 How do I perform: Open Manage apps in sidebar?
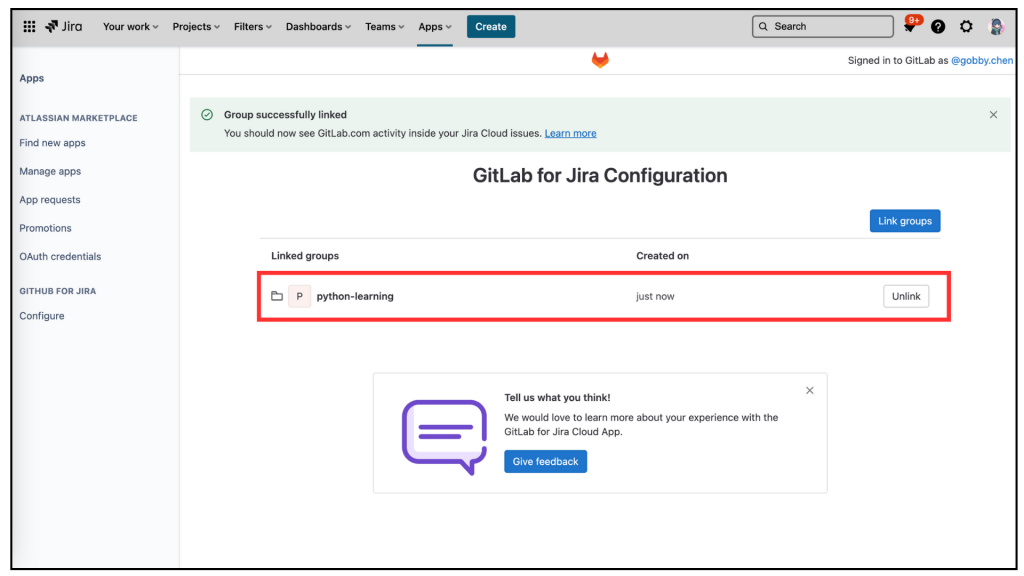click(50, 171)
